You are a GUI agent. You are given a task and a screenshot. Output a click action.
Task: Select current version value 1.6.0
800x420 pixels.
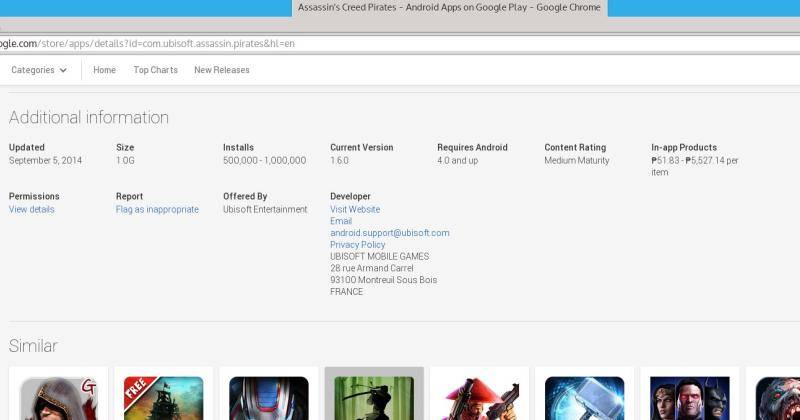tap(339, 160)
